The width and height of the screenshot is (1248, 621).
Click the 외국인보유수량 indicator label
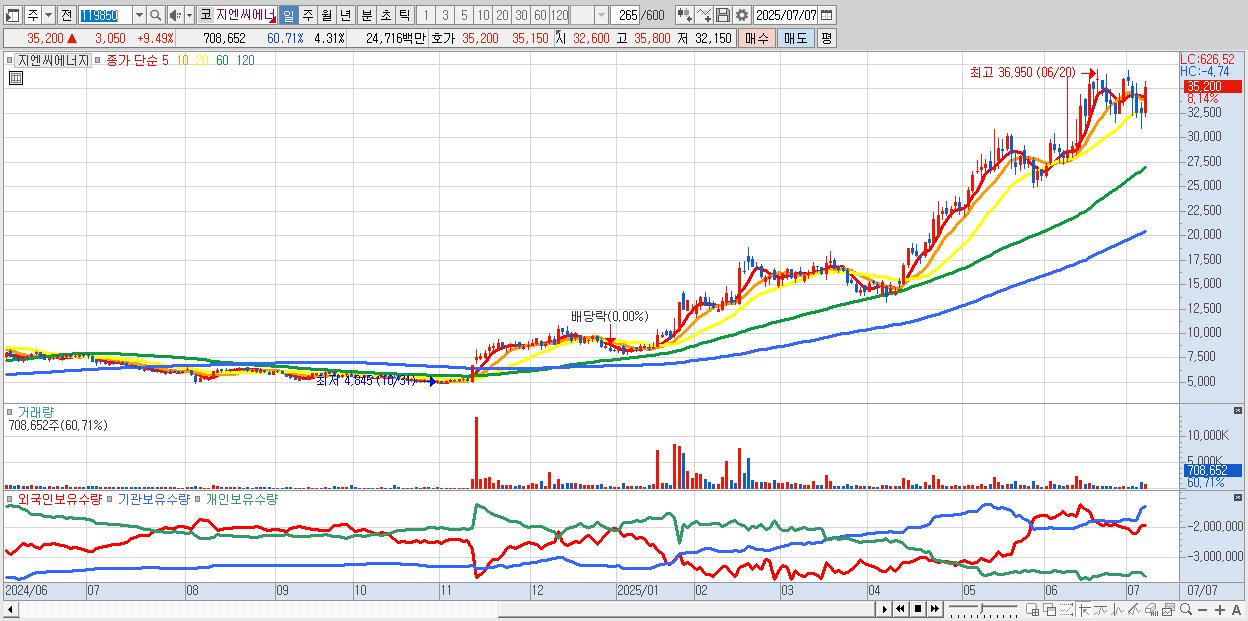point(59,498)
